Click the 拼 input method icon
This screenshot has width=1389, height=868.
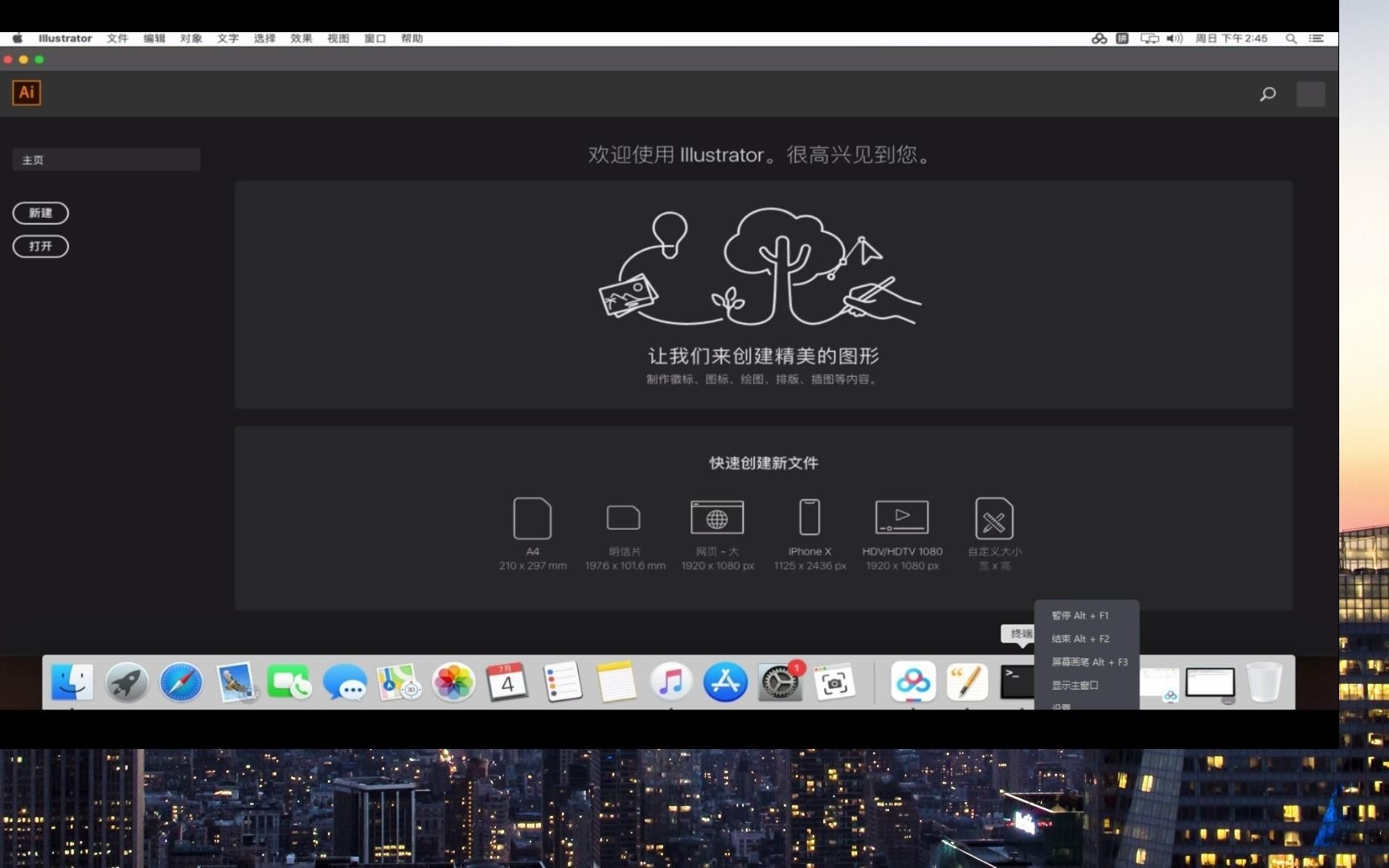tap(1122, 39)
